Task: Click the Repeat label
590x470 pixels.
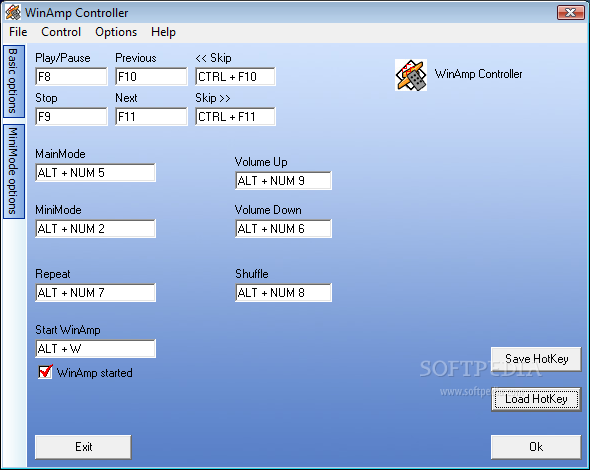Action: point(53,274)
